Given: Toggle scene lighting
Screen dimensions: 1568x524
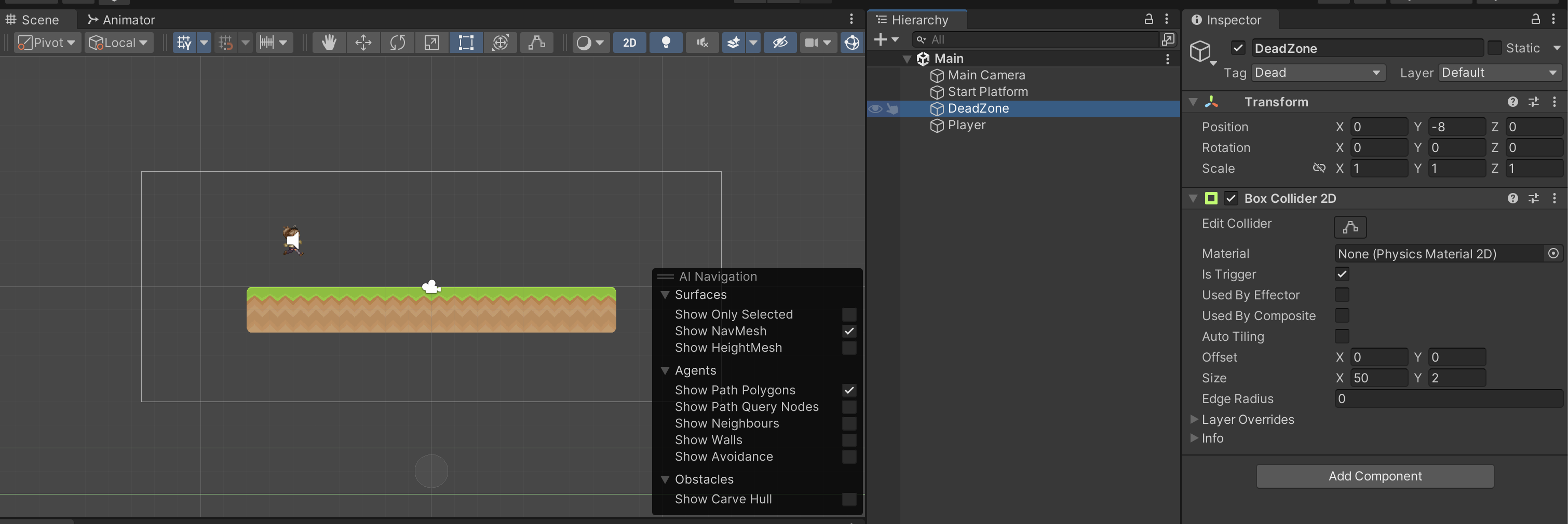Looking at the screenshot, I should [666, 43].
